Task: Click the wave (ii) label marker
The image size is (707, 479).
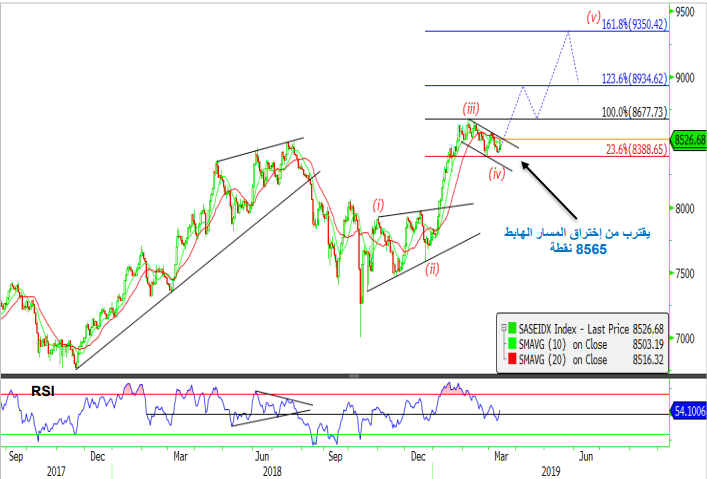Action: 432,268
